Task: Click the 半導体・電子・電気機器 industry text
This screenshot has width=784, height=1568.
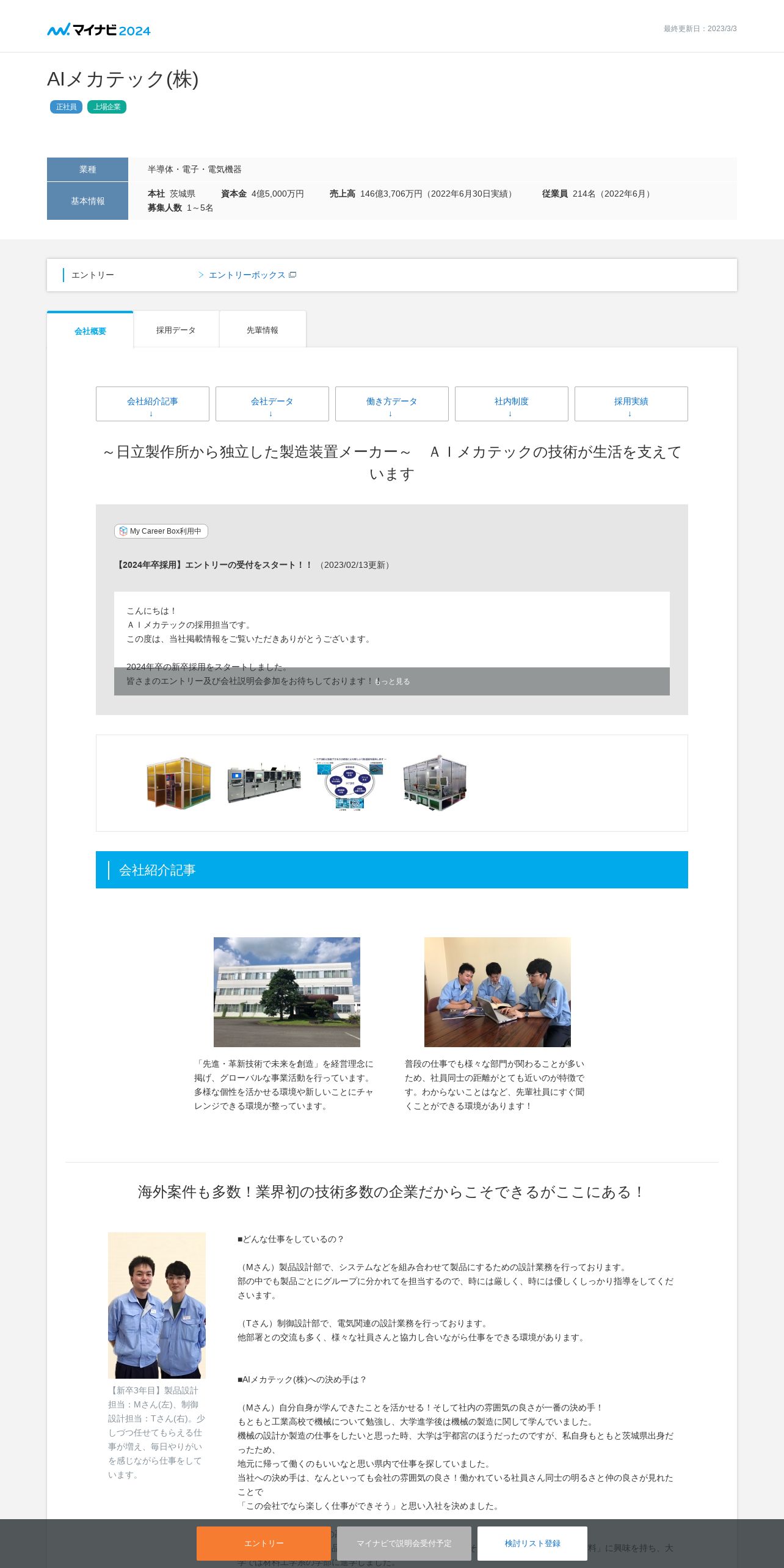Action: [x=195, y=169]
